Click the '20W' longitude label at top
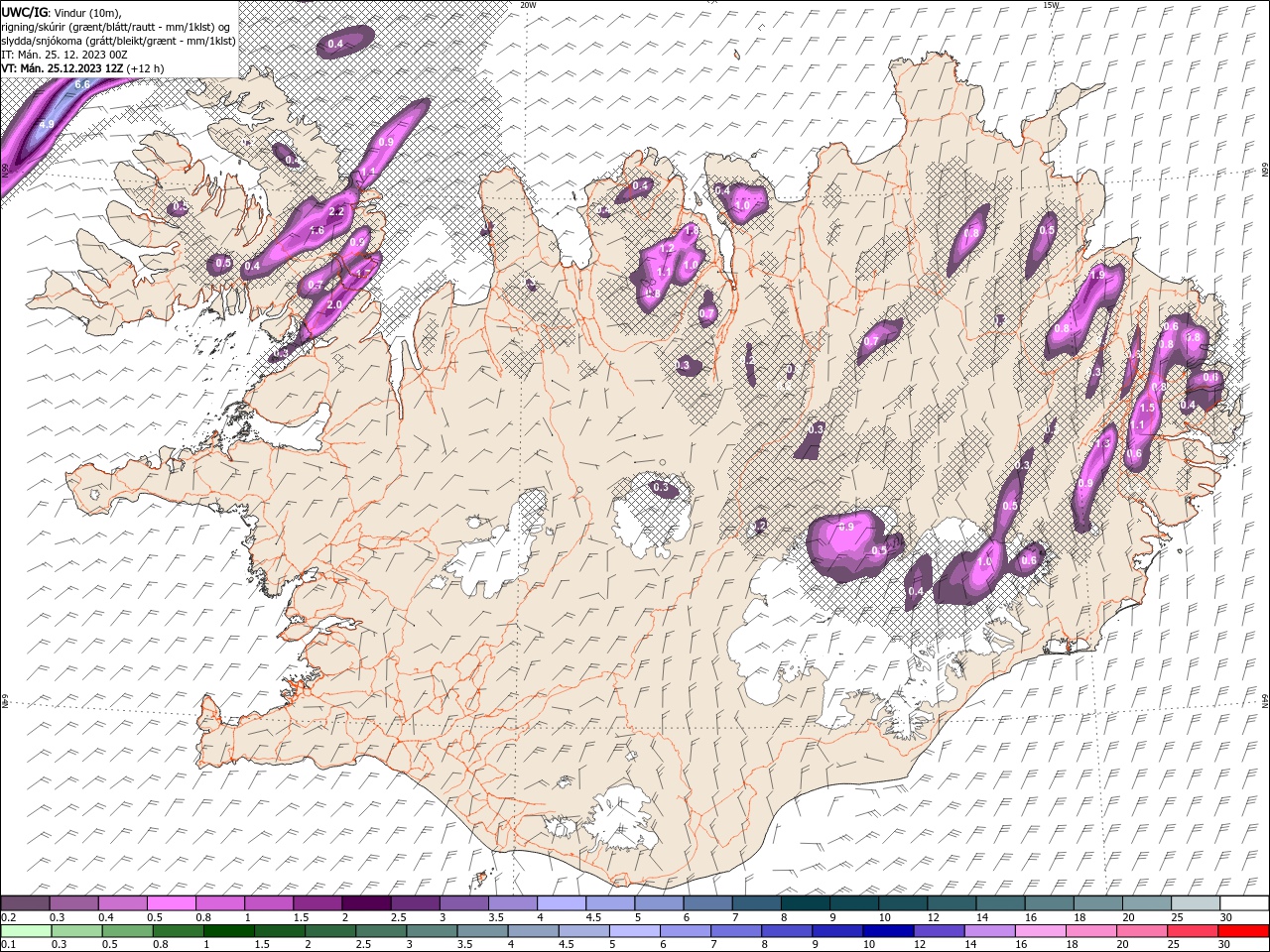 coord(529,5)
